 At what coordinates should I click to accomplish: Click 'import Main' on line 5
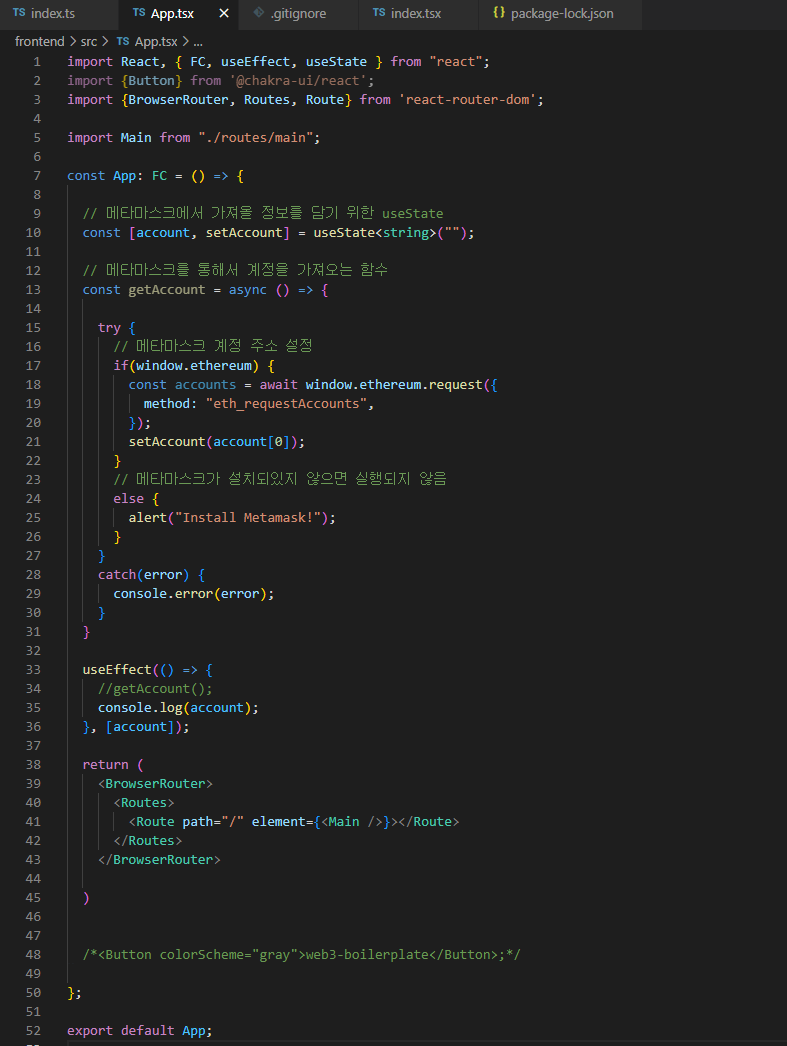coord(109,138)
